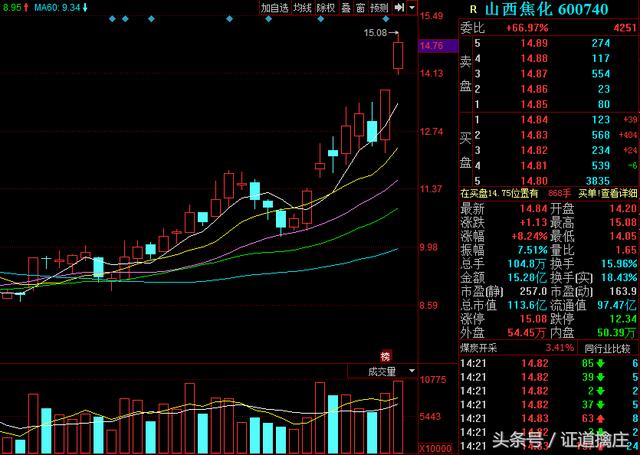
Task: Select sell level 4 price 14.88
Action: [534, 58]
